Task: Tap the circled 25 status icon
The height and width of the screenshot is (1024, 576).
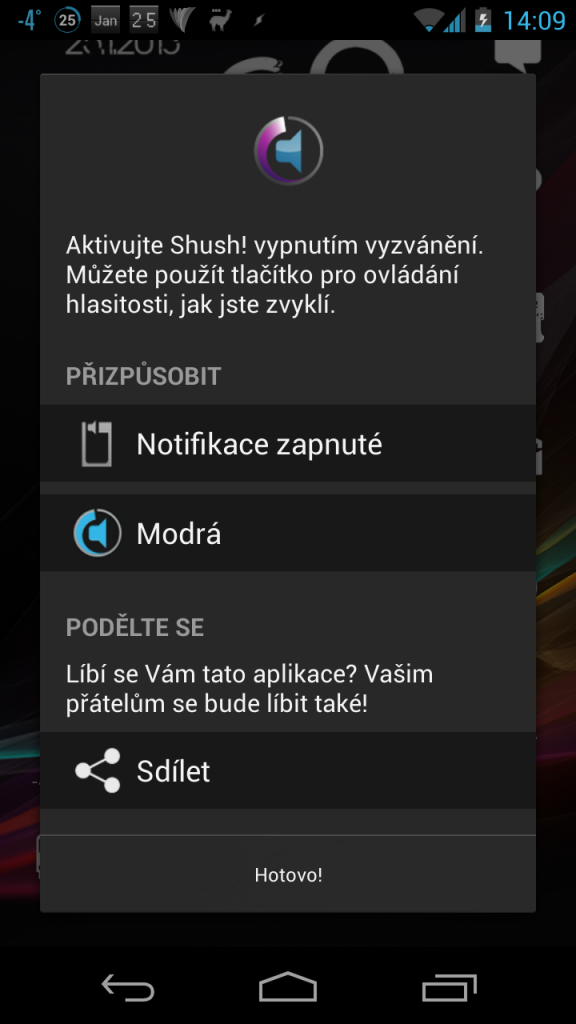Action: click(67, 20)
